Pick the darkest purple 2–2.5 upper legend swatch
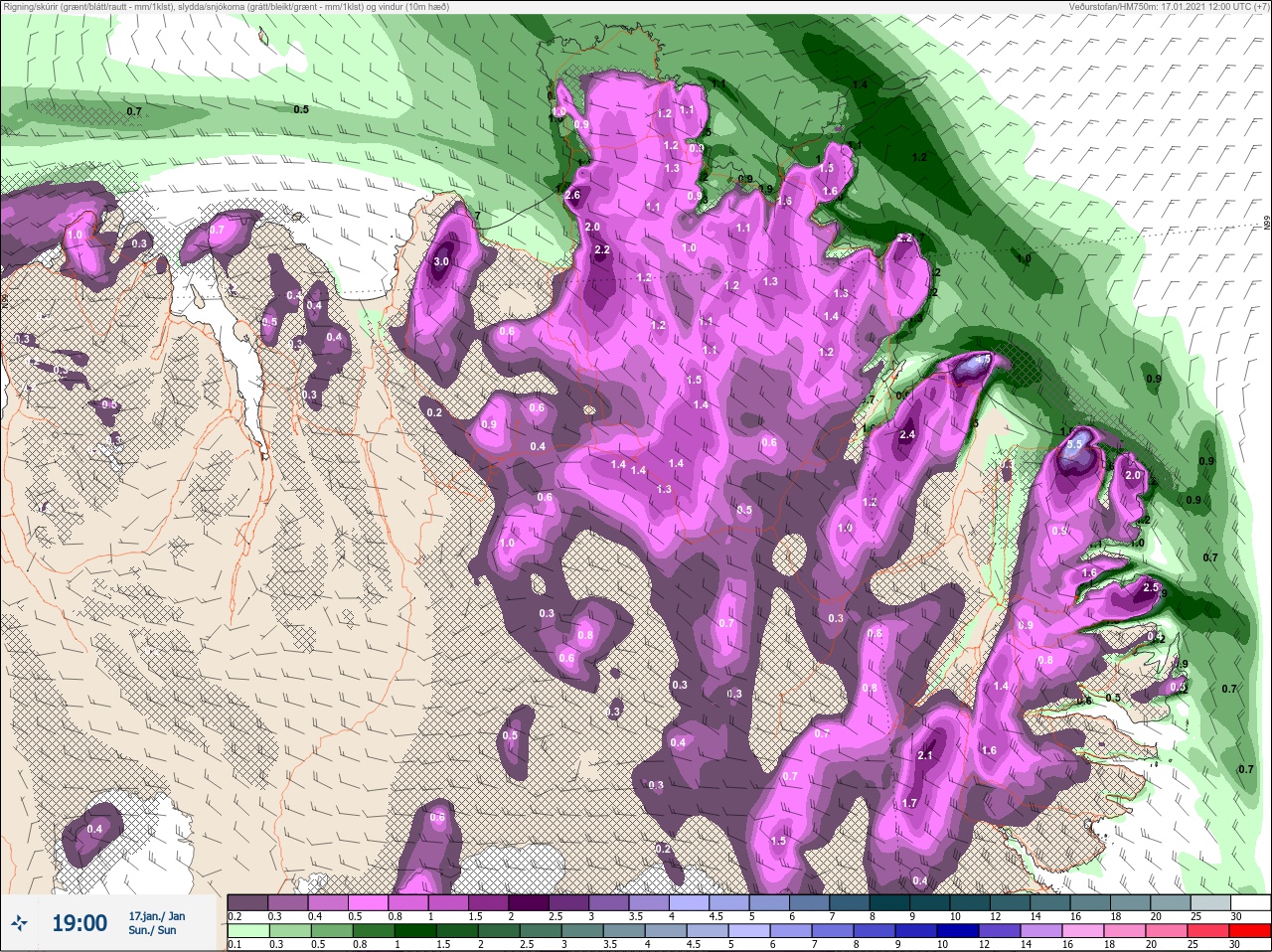This screenshot has width=1272, height=952. pyautogui.click(x=530, y=902)
